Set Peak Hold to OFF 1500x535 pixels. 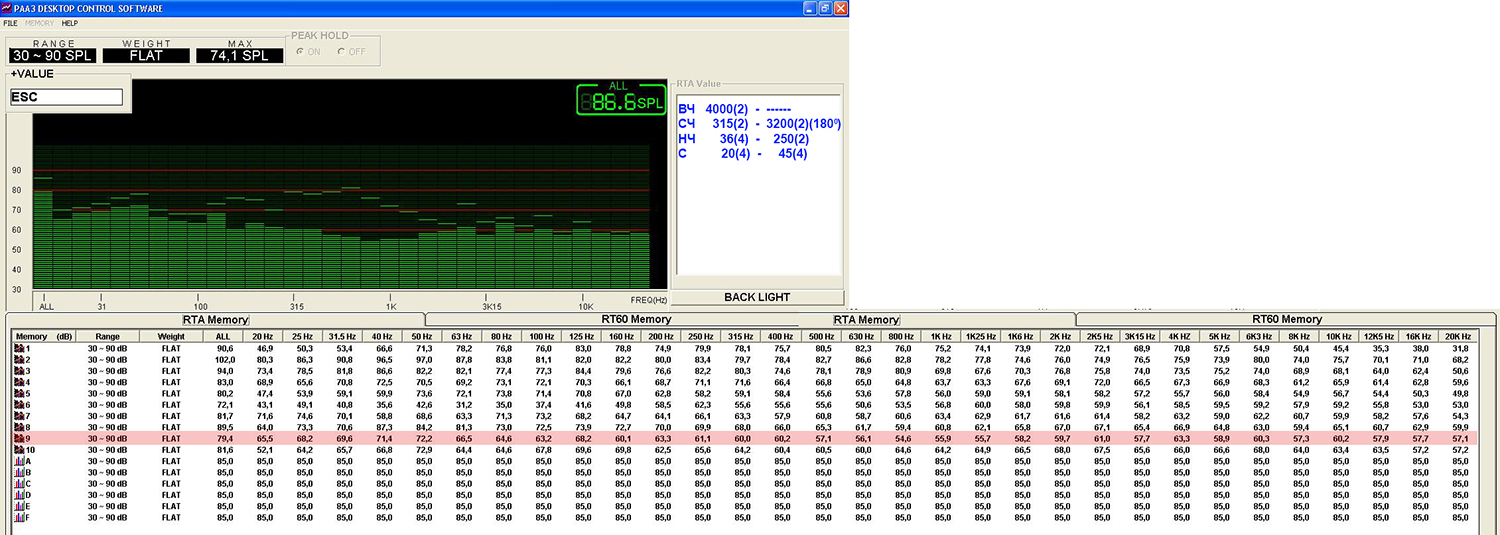click(x=341, y=52)
